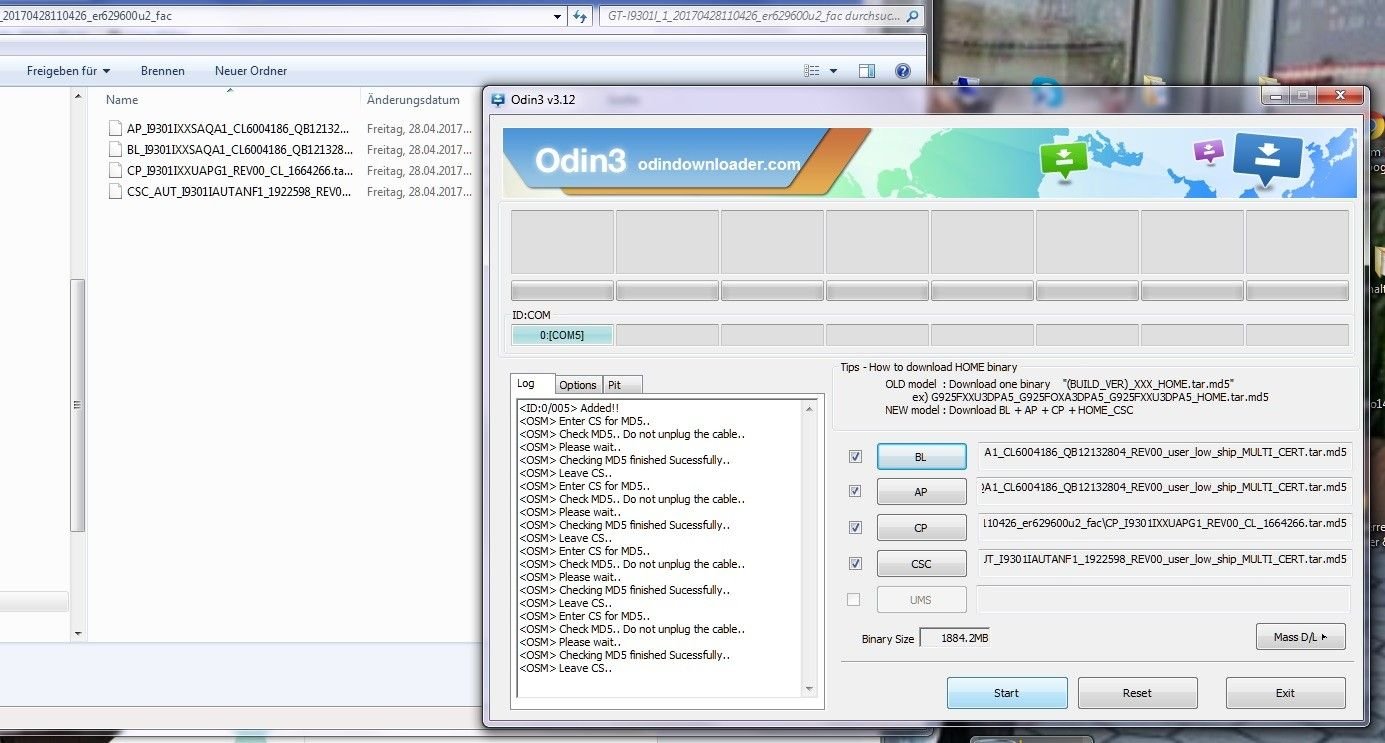Click file icon of BL_I9301IXXSAQA1 archive in Explorer
This screenshot has height=743, width=1385.
tap(116, 149)
